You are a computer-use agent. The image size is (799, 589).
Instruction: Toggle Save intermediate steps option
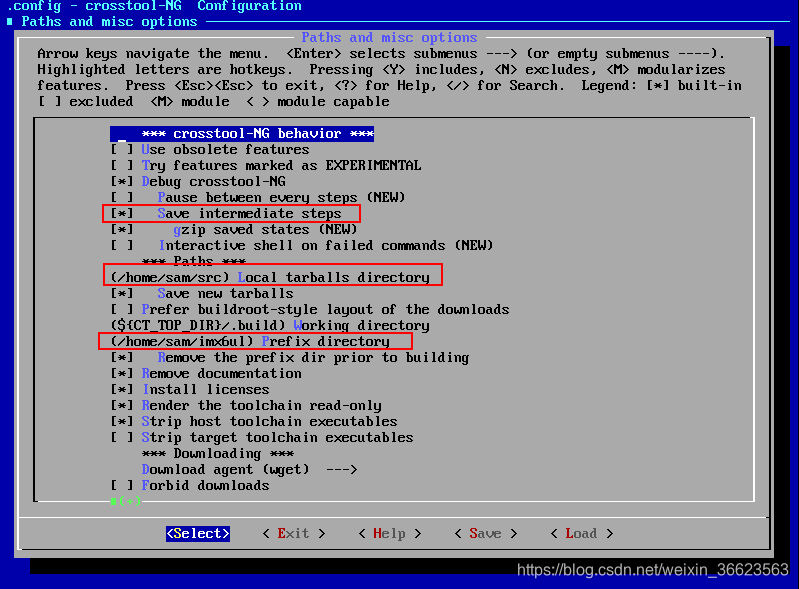[226, 213]
